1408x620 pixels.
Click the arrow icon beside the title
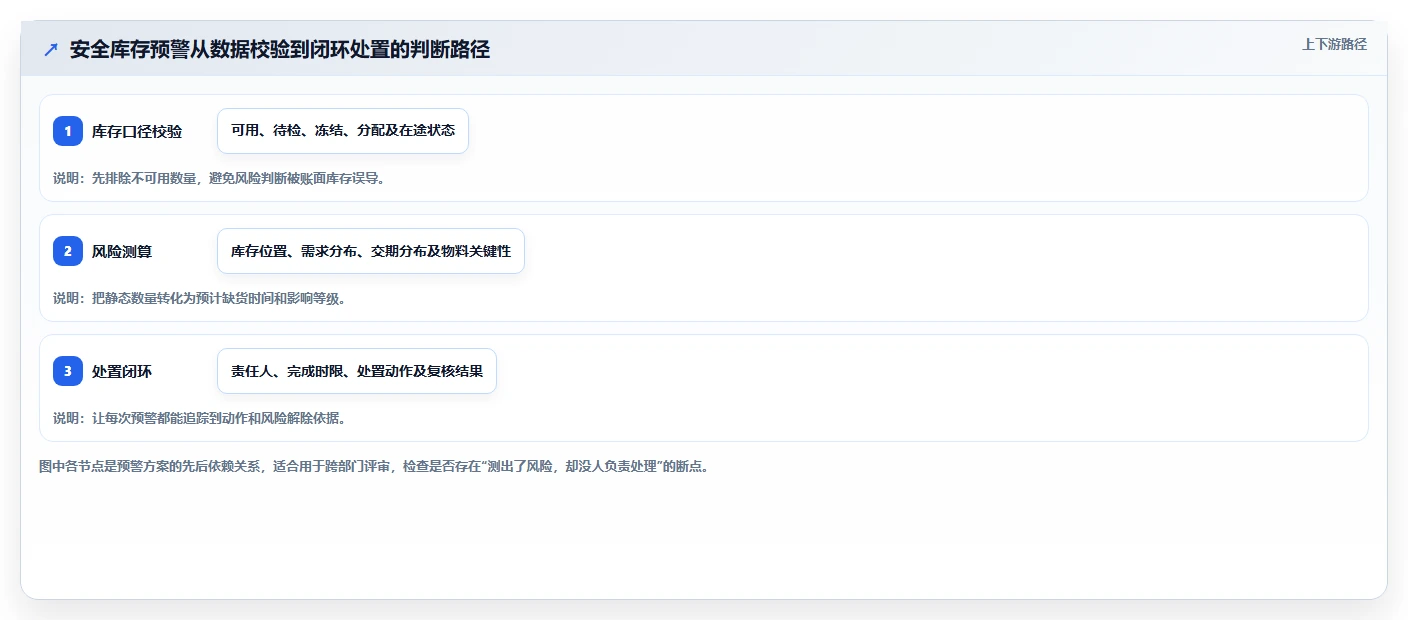click(x=51, y=49)
